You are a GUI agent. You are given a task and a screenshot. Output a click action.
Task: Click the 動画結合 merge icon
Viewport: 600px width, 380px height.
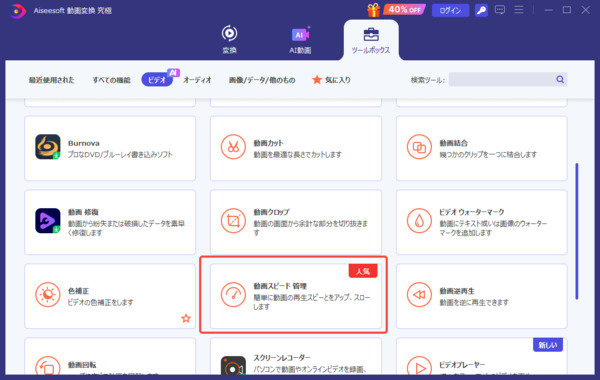coord(419,147)
